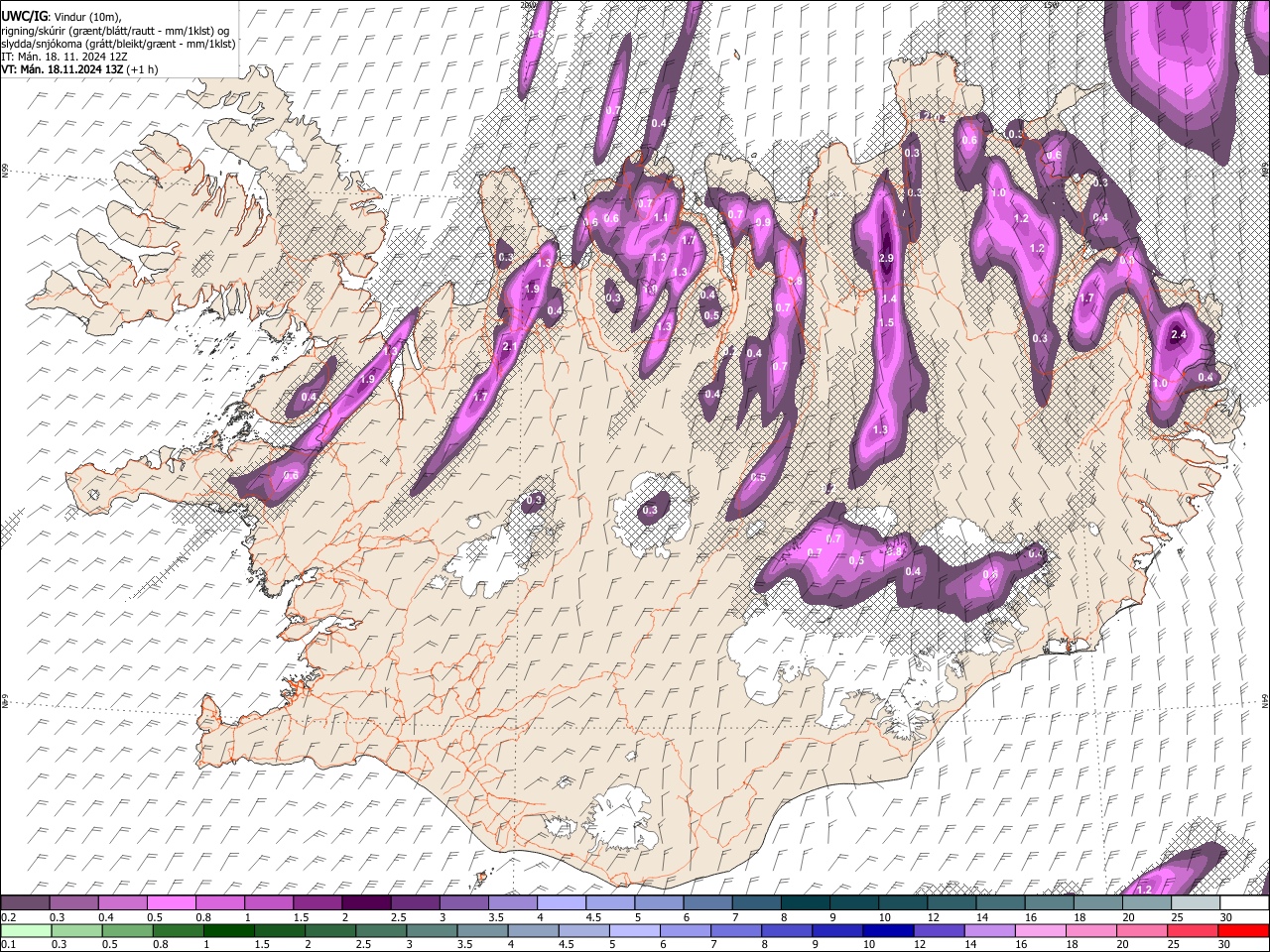
Task: Click the 2.9 precipitation value on the map
Action: tap(887, 258)
